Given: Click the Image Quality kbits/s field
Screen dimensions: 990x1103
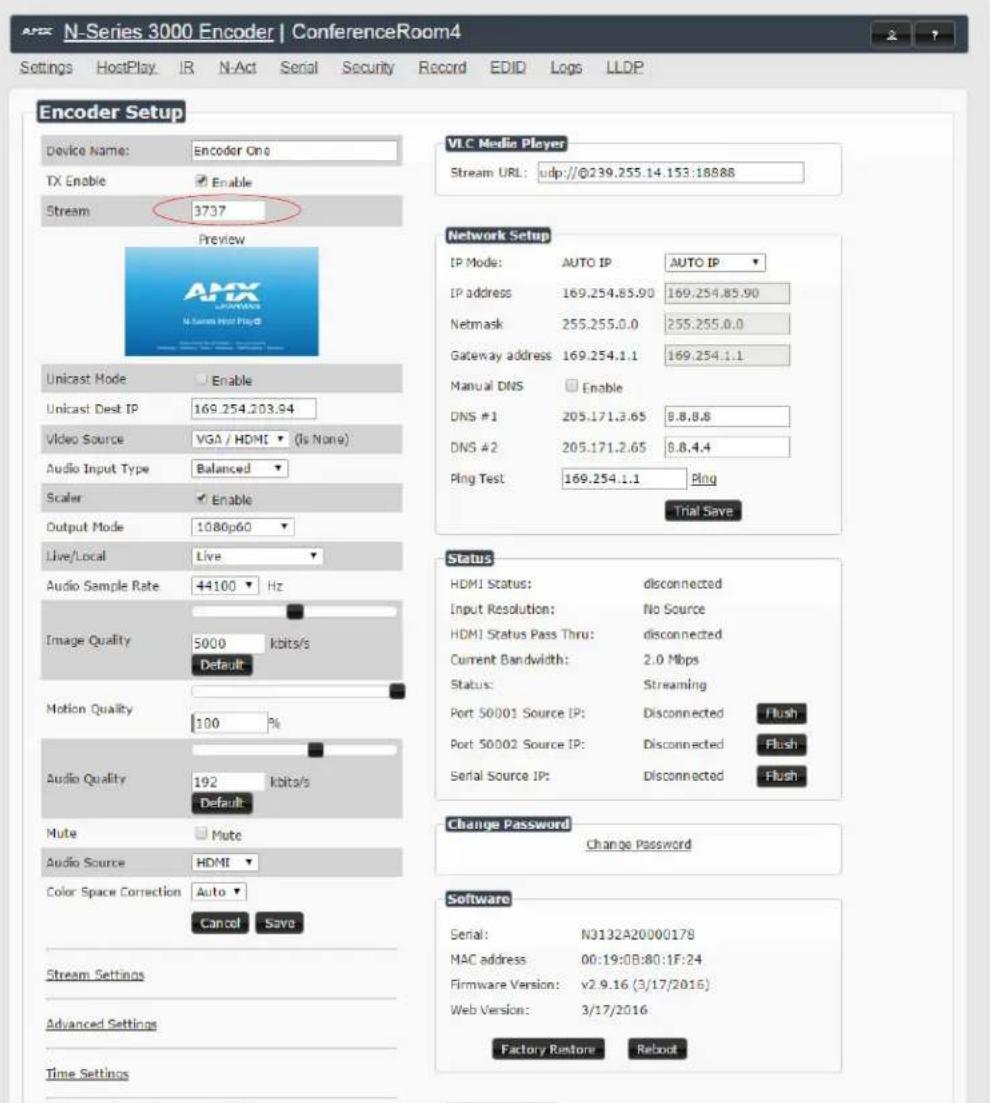Looking at the screenshot, I should tap(228, 643).
